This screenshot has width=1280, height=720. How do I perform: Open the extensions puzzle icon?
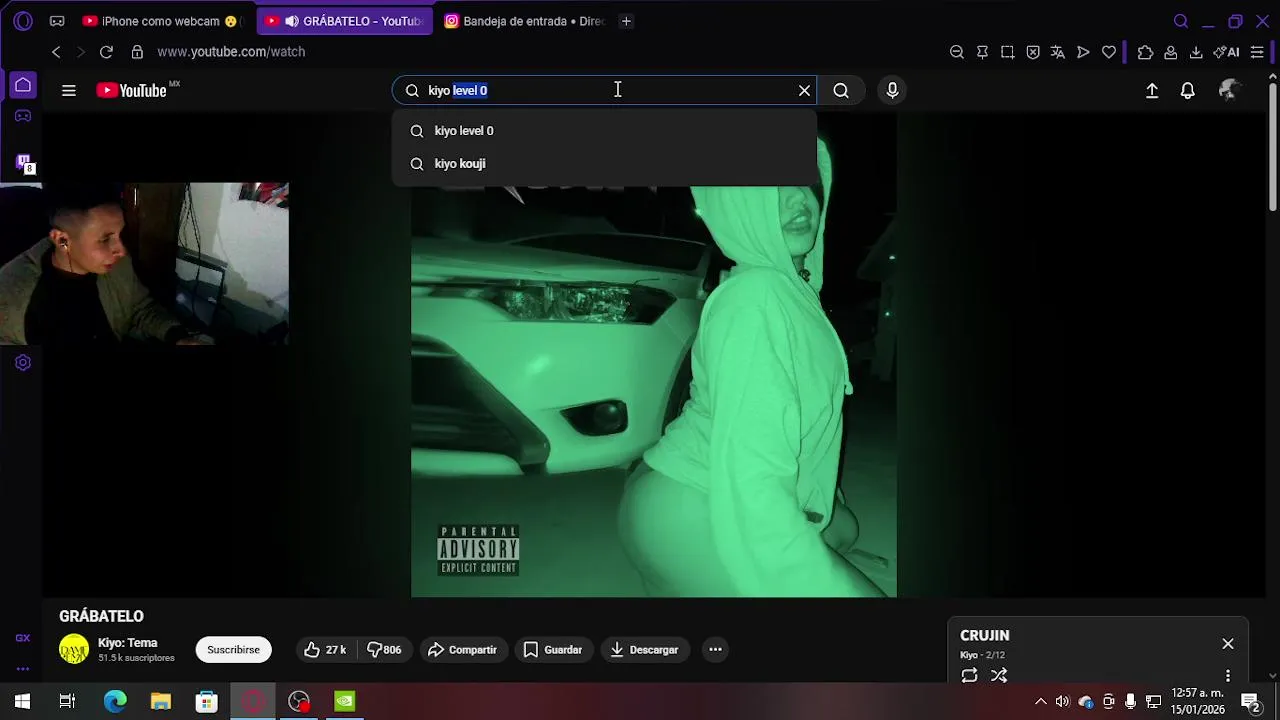click(x=1145, y=52)
